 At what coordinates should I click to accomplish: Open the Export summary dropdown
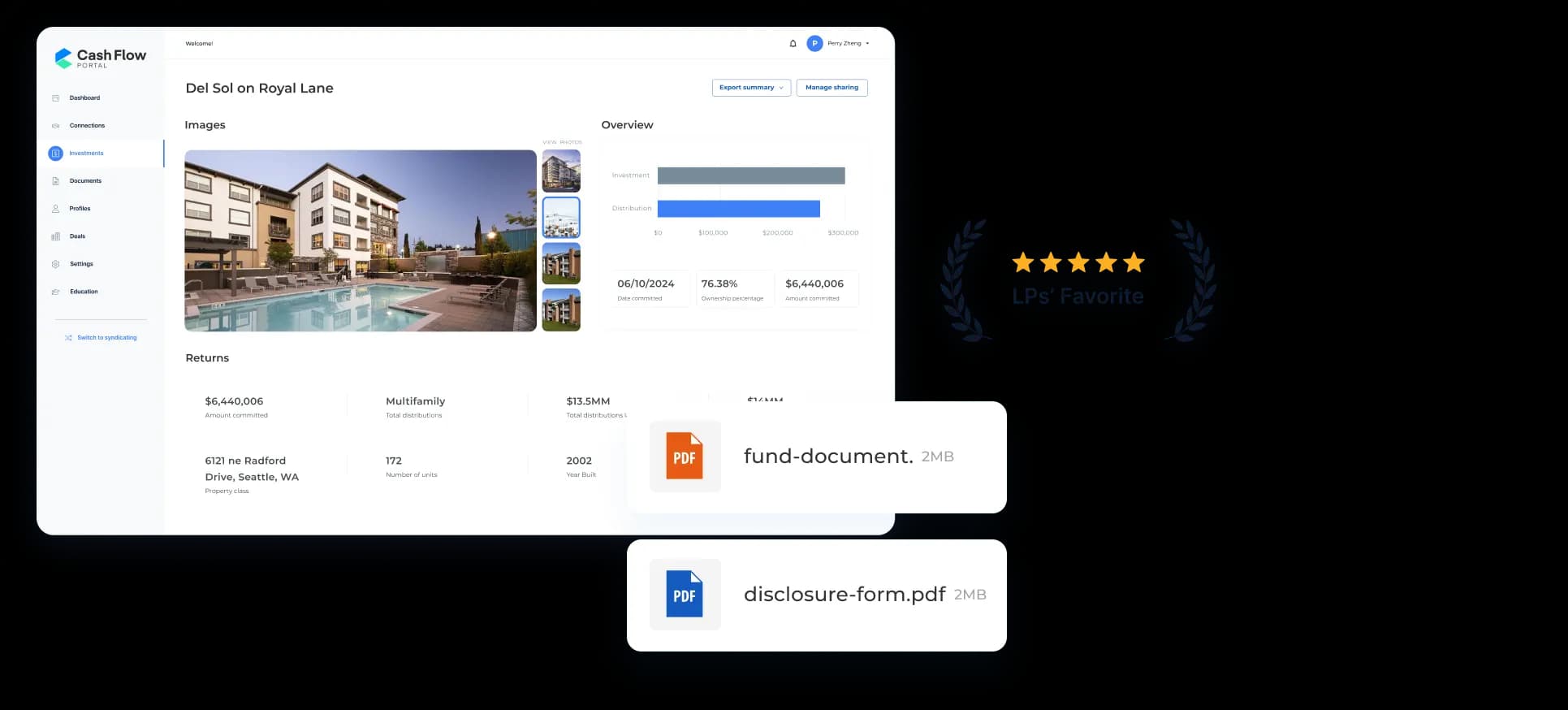[x=751, y=88]
